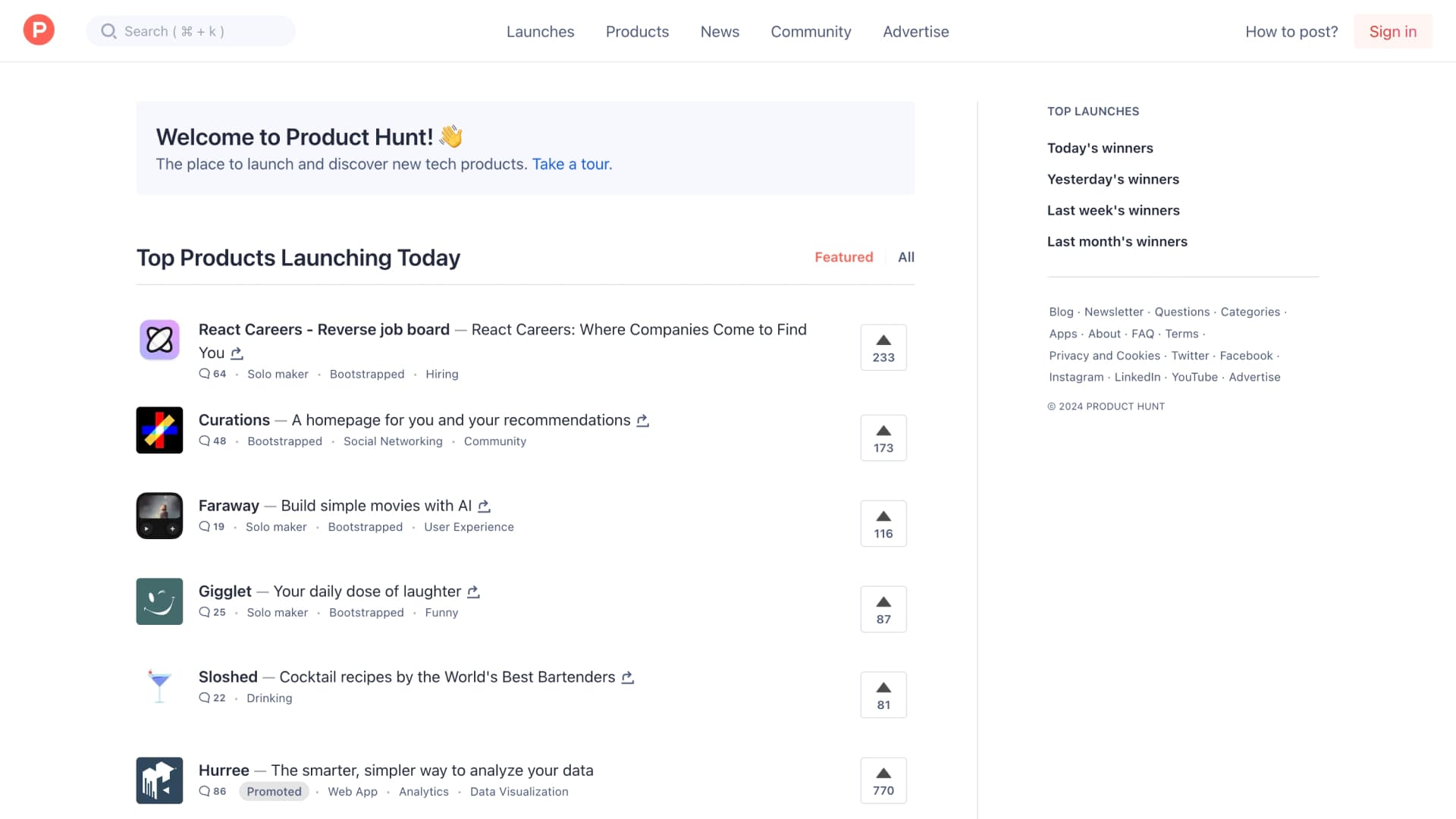Click the Sign in button
1456x819 pixels.
point(1392,31)
